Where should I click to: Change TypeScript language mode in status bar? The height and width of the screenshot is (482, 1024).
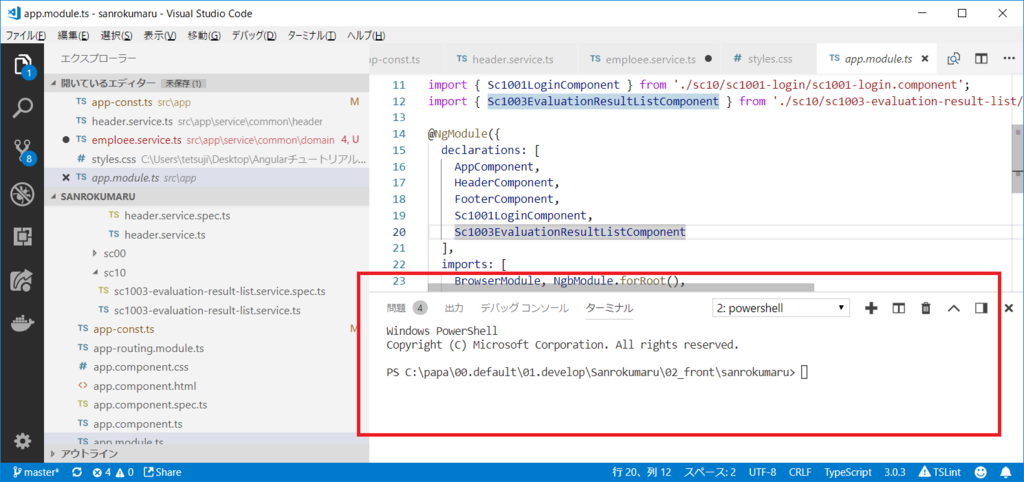tap(848, 472)
